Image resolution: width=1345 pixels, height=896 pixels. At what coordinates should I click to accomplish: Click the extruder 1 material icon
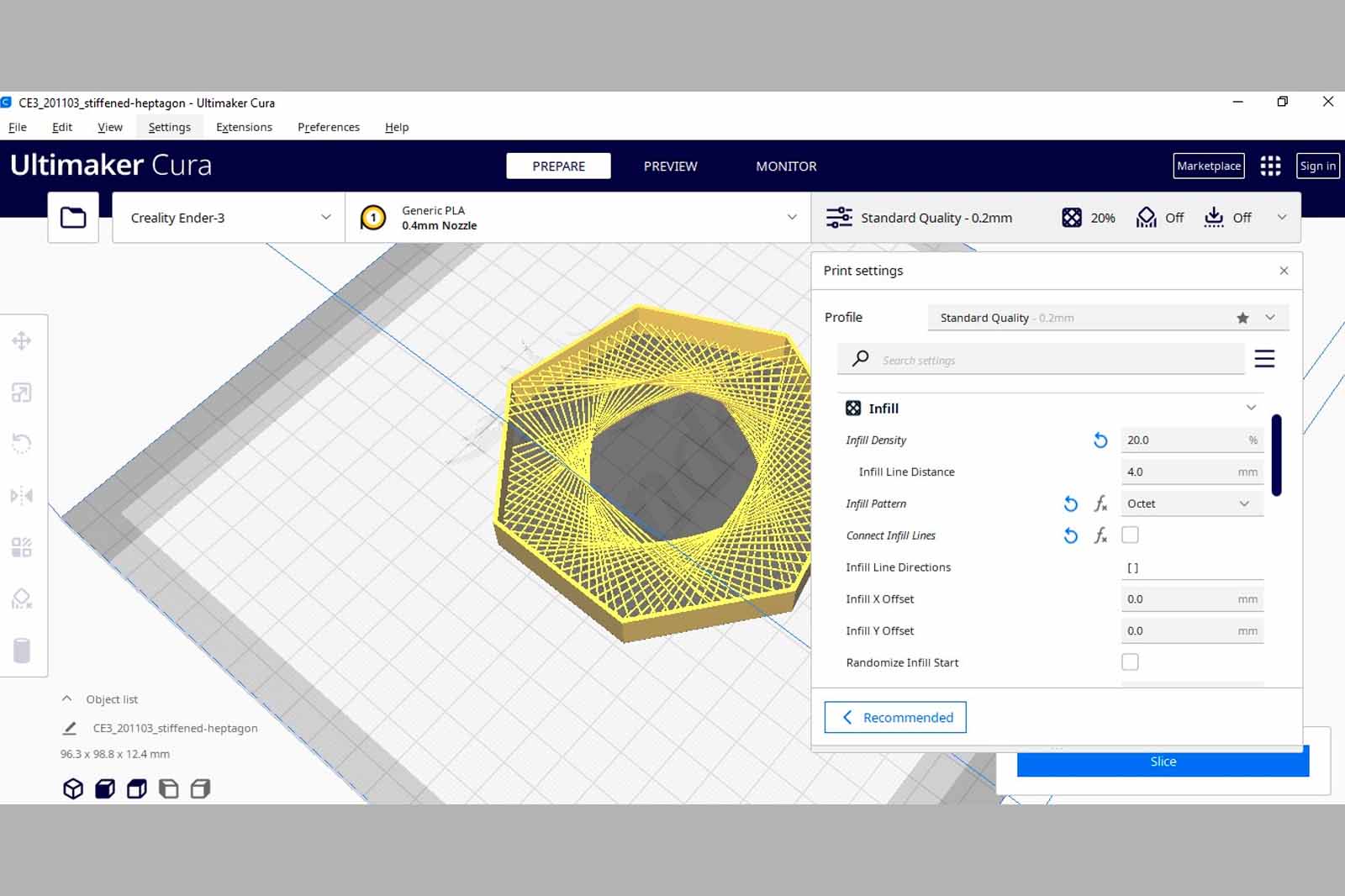pyautogui.click(x=373, y=218)
